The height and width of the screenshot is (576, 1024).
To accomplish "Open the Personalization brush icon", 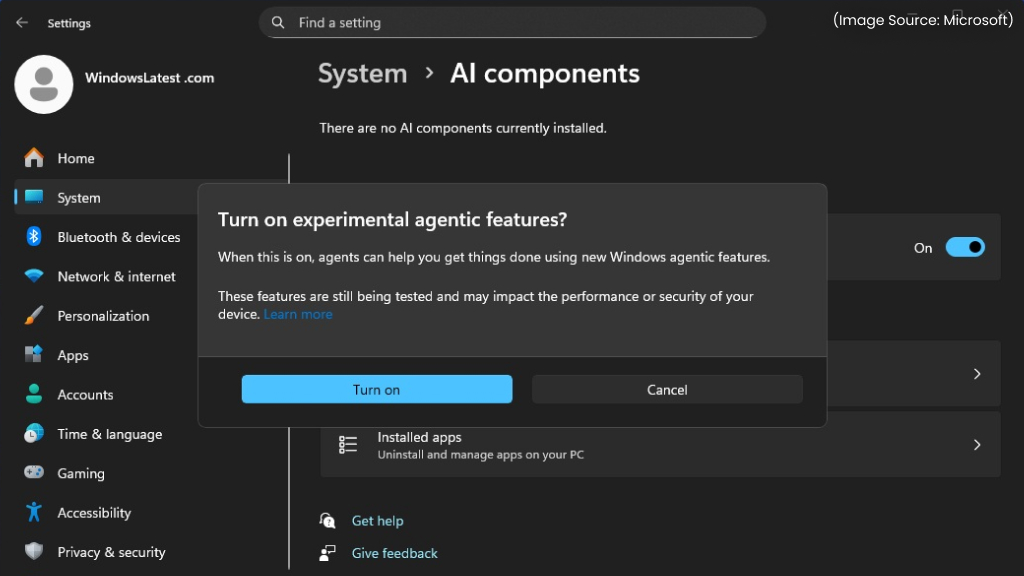I will [36, 315].
